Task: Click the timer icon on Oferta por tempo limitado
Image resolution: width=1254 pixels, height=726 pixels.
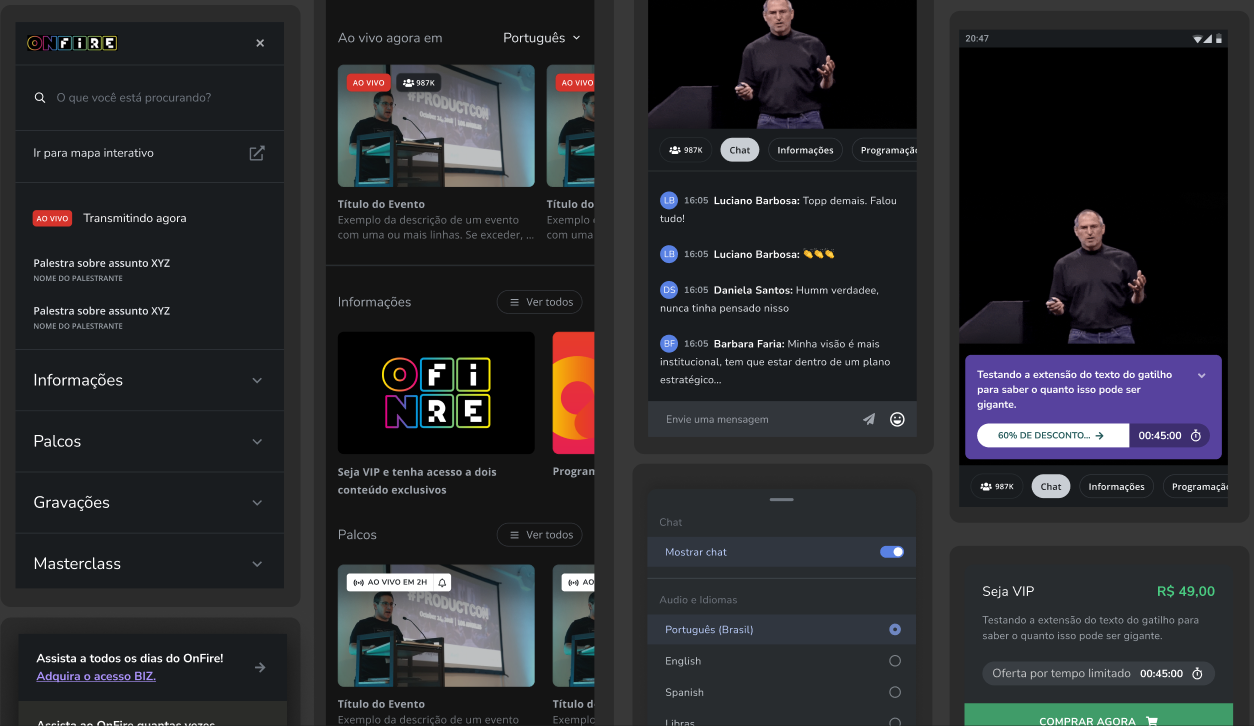Action: (1197, 674)
